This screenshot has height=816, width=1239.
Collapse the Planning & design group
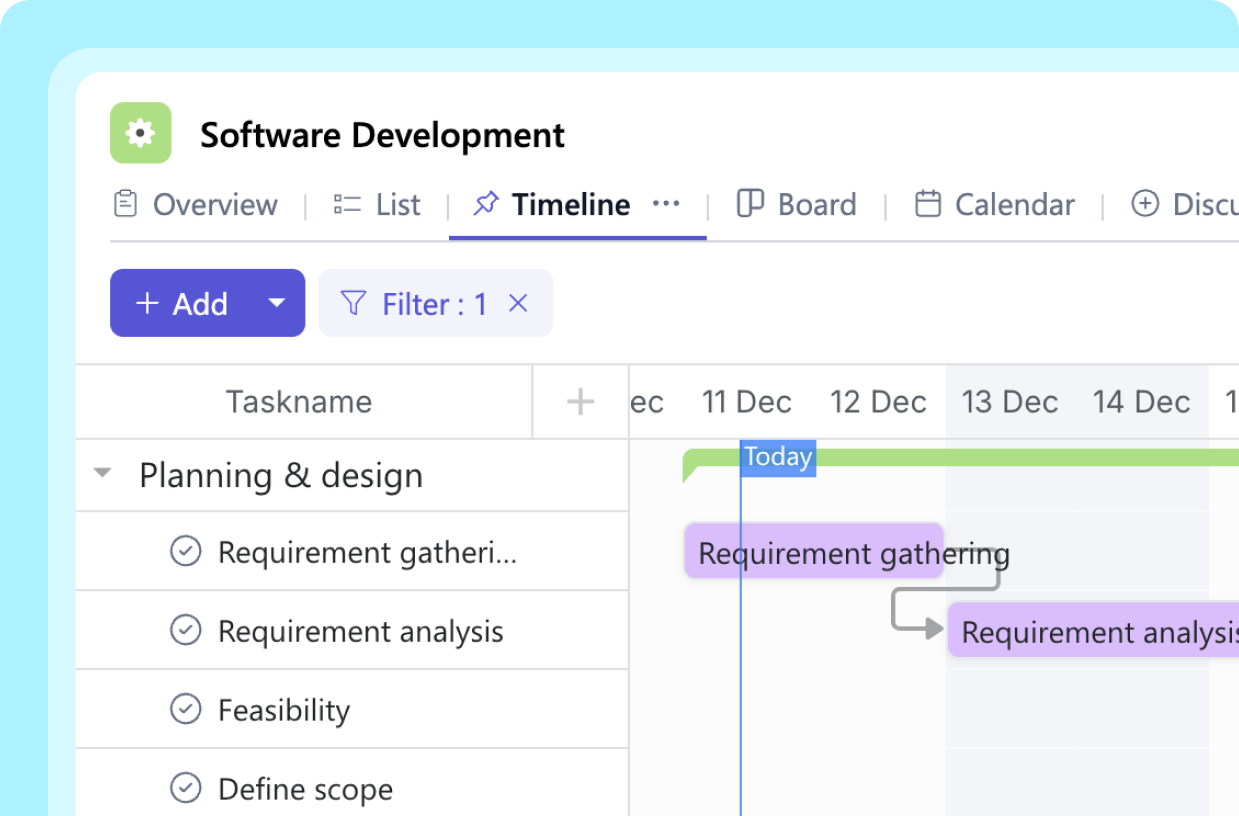click(103, 475)
